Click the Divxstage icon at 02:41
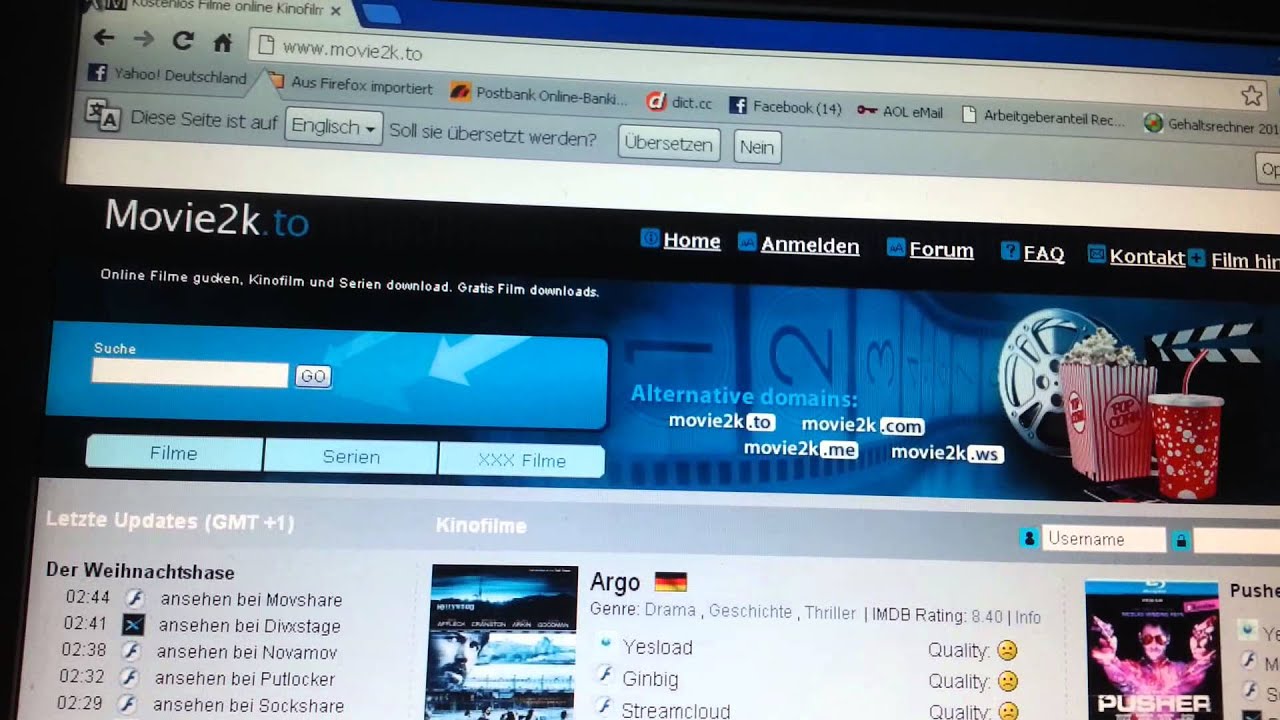Screen dimensions: 1280x720 coord(133,625)
